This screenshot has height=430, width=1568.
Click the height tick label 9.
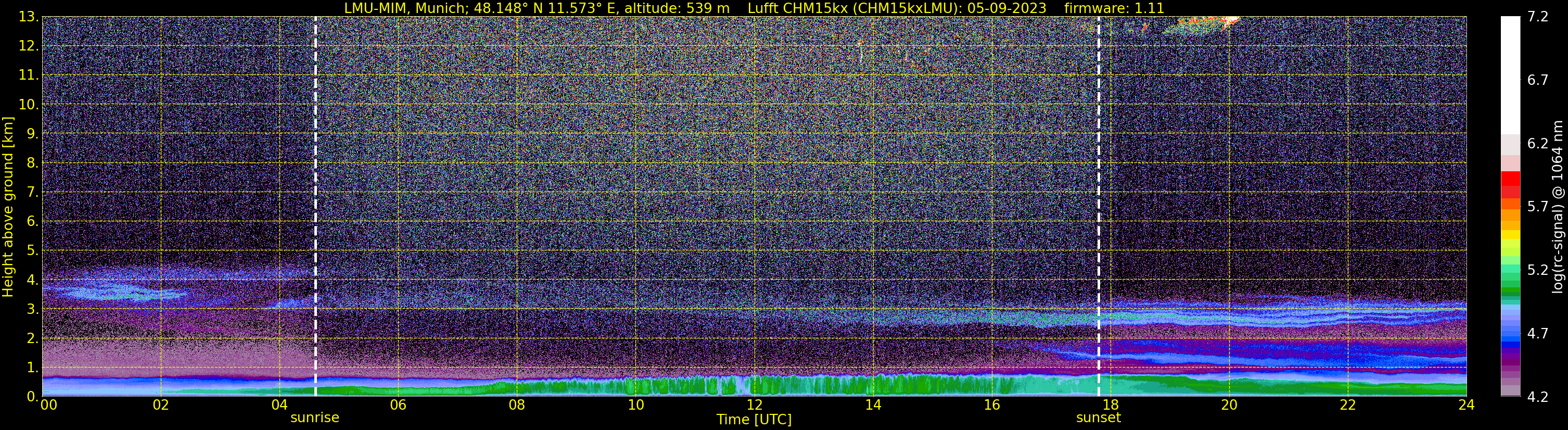tap(32, 134)
